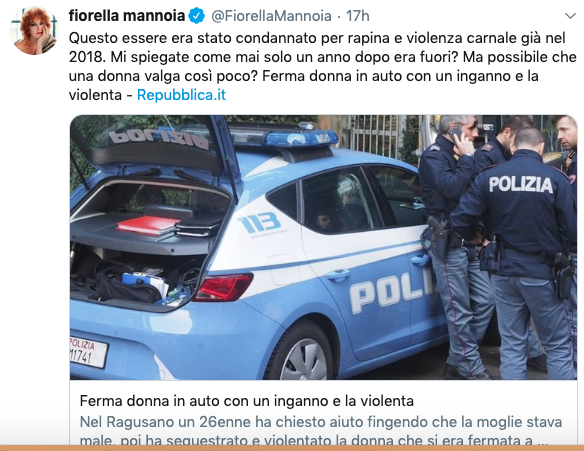Click the POLIZIA lettering on the officer's back

tap(520, 185)
